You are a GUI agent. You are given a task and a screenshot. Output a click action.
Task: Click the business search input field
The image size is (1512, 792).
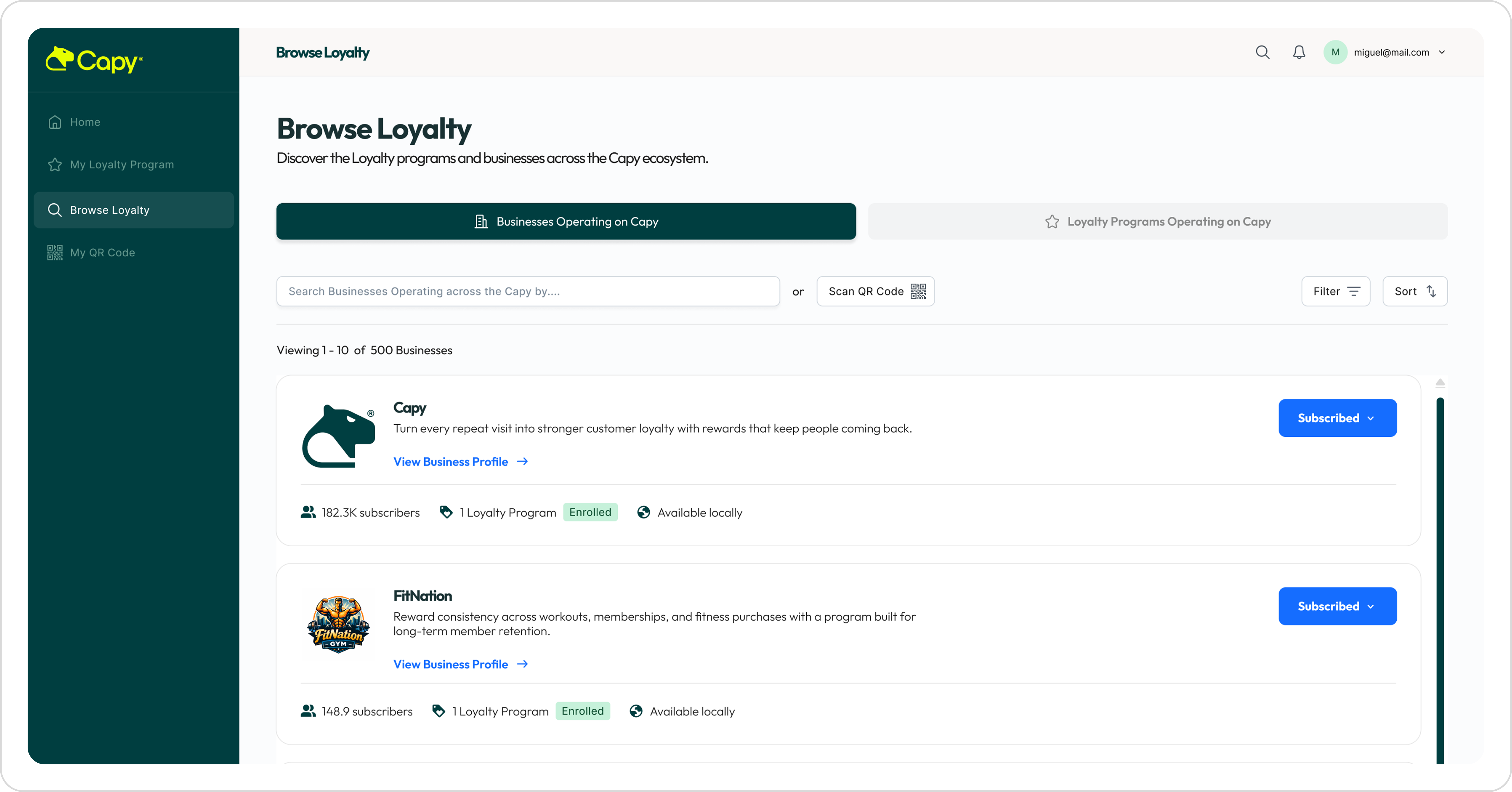[x=528, y=291]
